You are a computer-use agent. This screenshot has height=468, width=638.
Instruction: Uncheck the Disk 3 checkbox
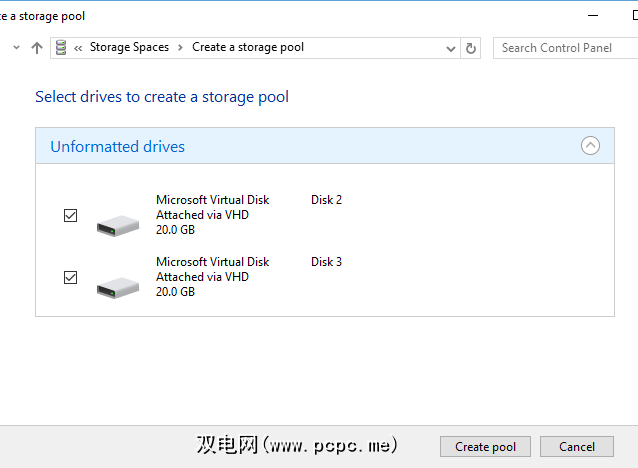pos(71,277)
